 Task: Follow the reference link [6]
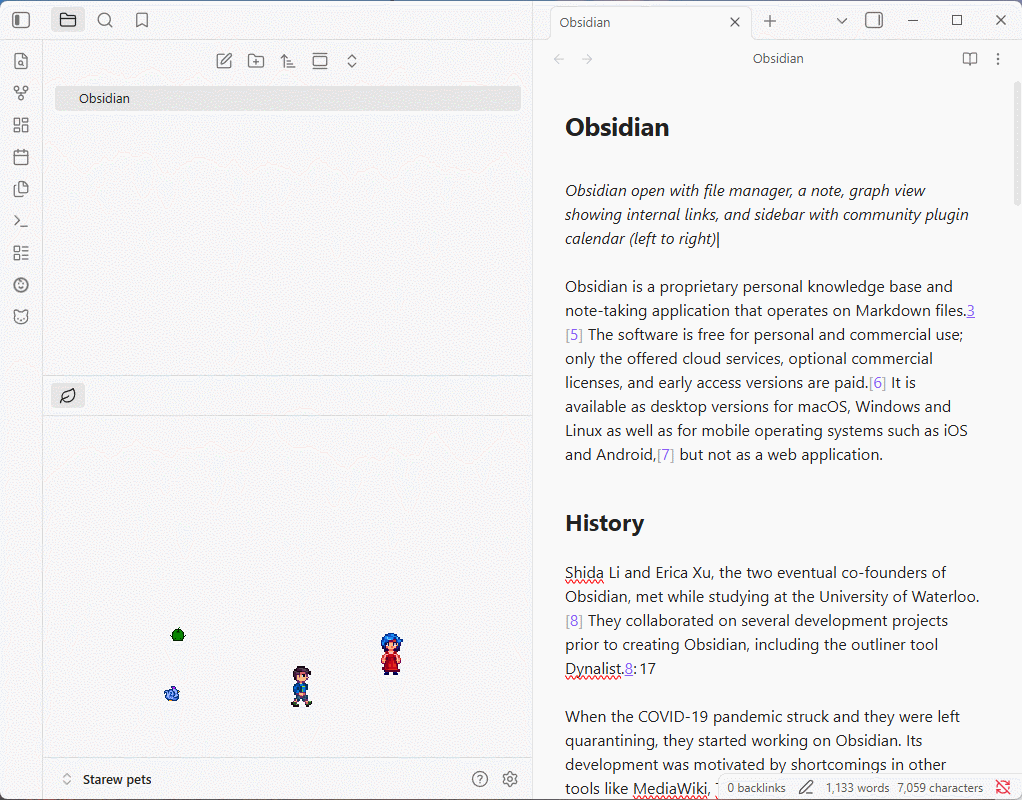877,383
